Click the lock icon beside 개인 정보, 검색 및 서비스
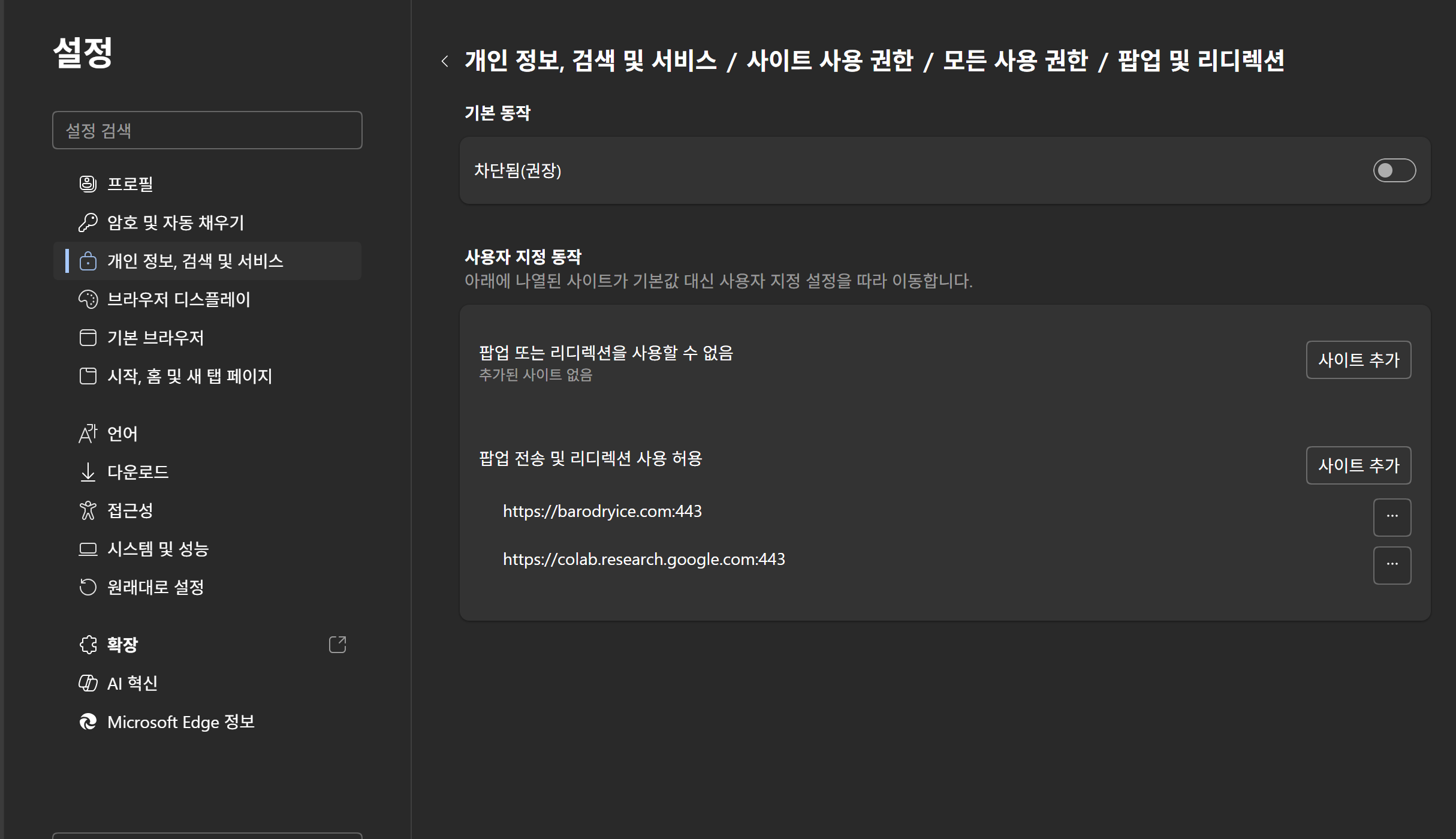The image size is (1456, 839). 88,261
